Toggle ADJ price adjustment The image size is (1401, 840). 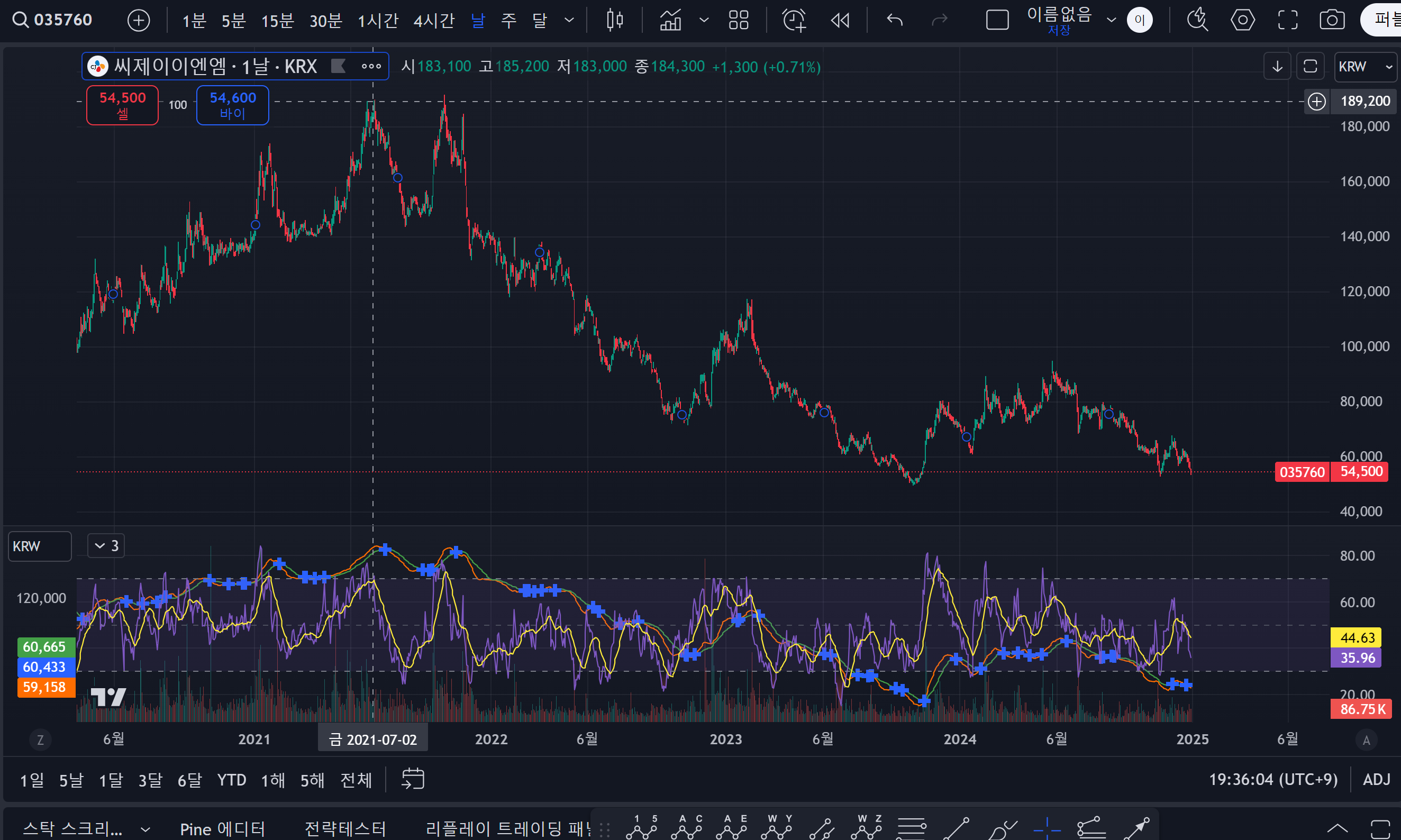1376,780
